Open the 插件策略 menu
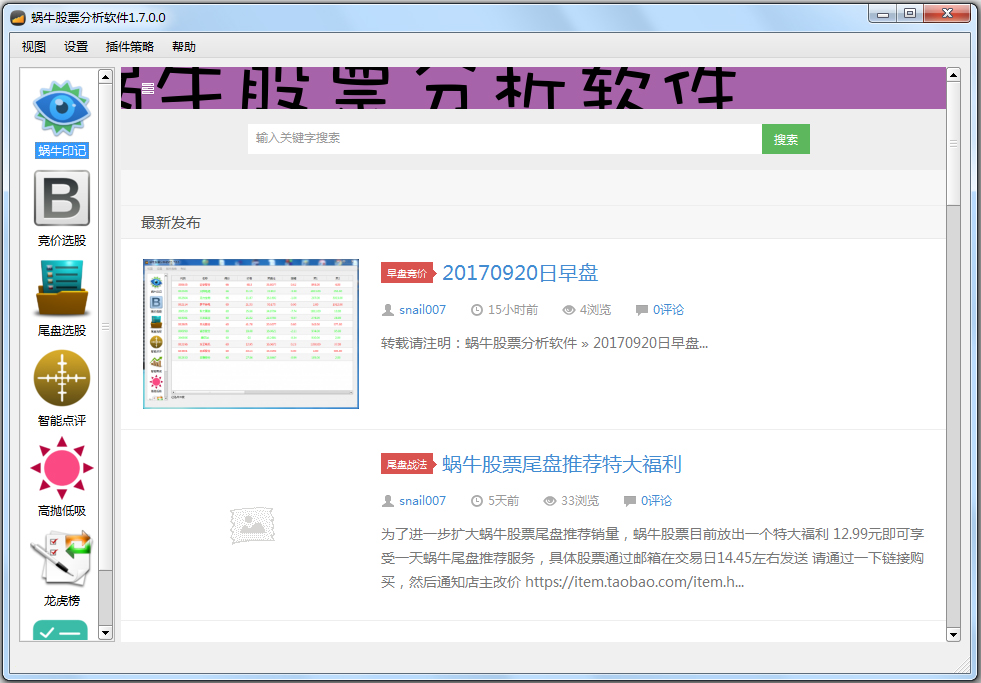 coord(130,46)
